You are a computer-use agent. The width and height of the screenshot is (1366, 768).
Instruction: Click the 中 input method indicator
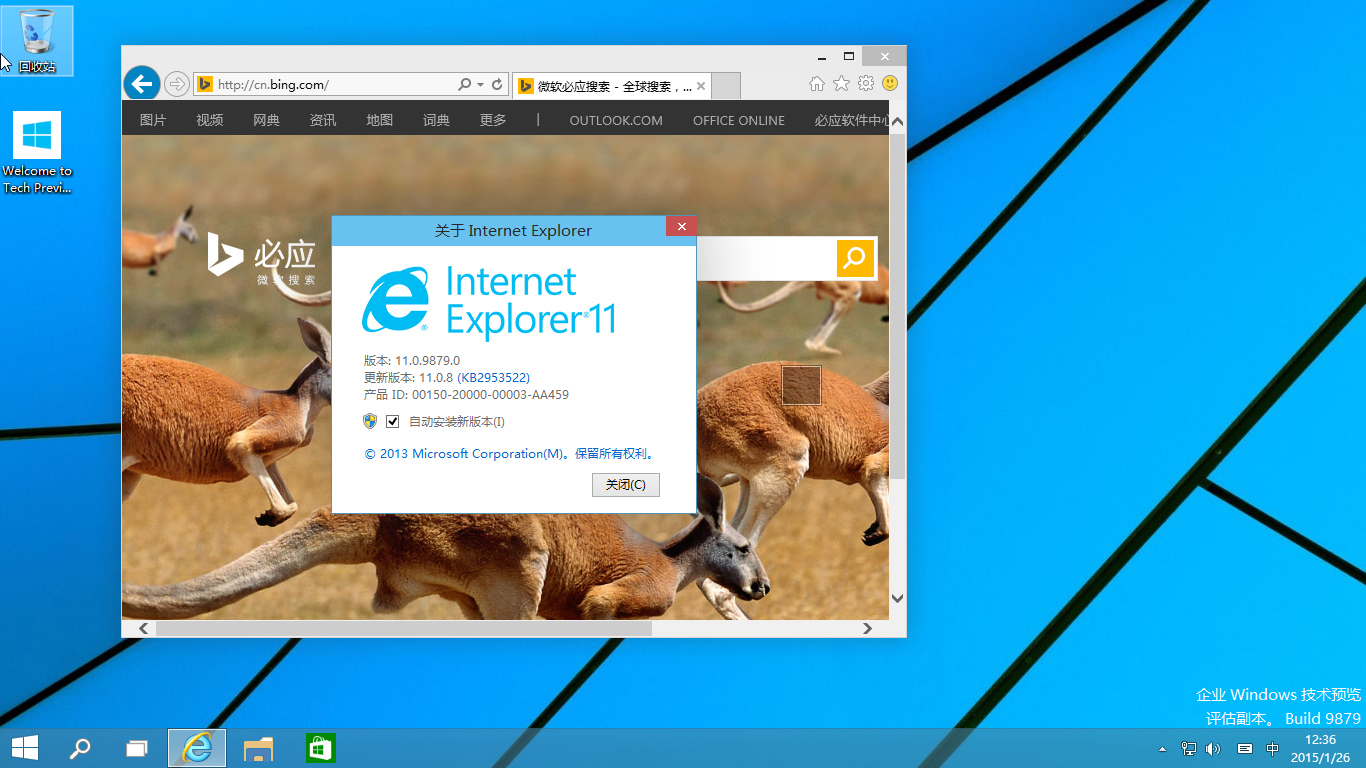tap(1273, 748)
